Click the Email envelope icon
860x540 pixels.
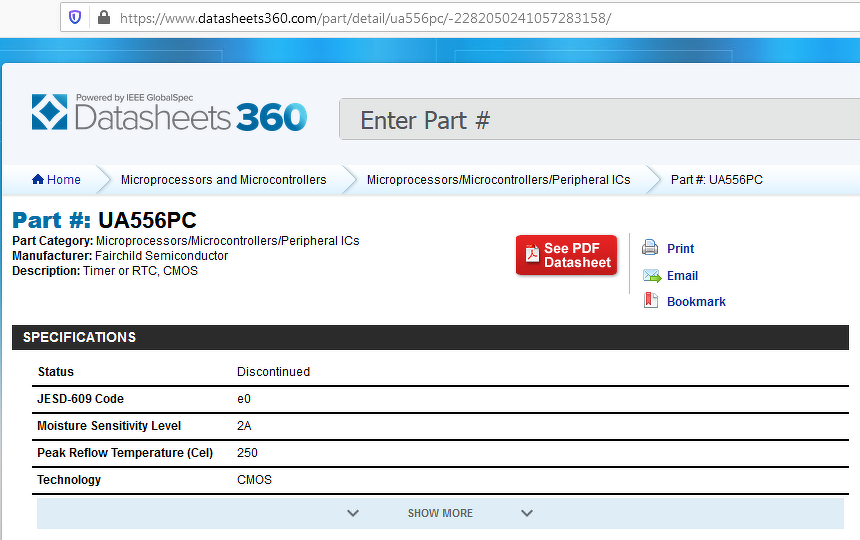coord(651,276)
